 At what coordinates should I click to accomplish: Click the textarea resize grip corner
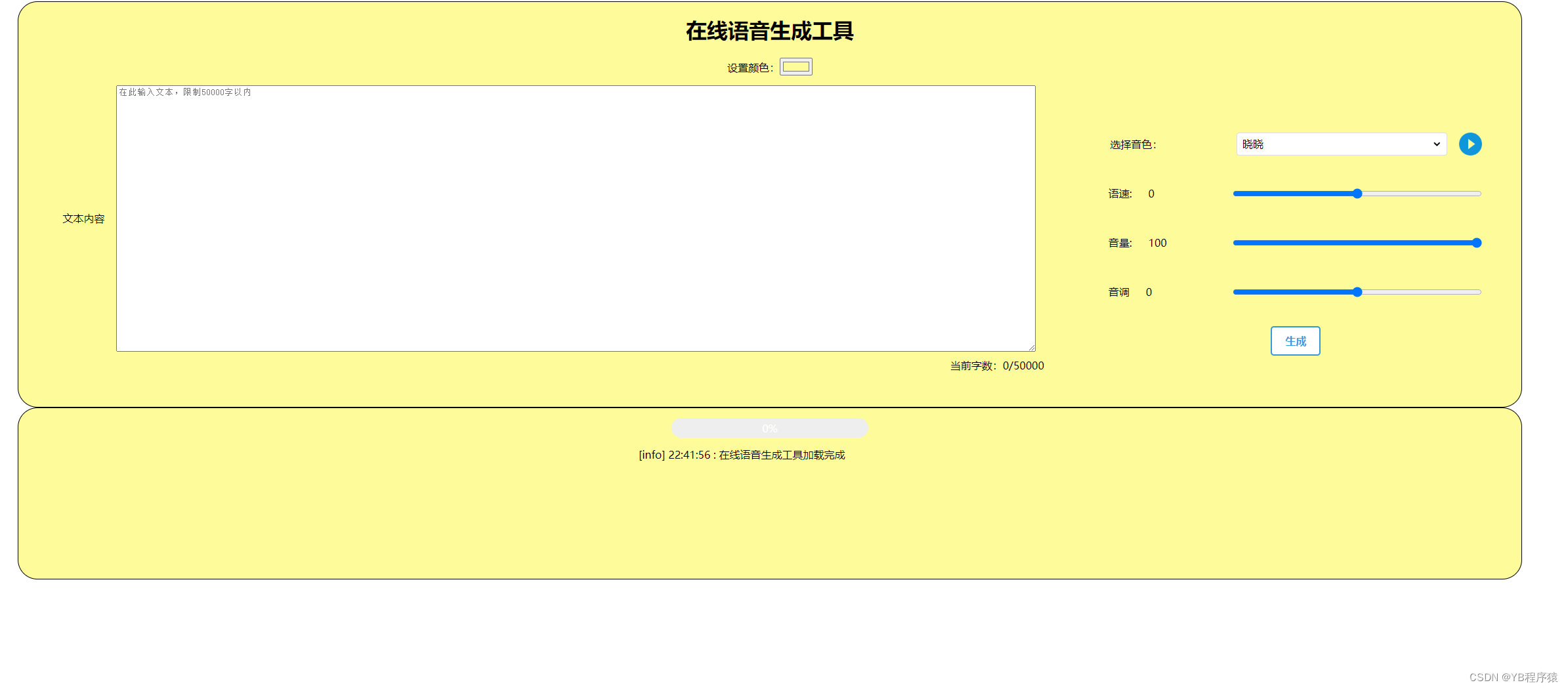tap(1031, 347)
